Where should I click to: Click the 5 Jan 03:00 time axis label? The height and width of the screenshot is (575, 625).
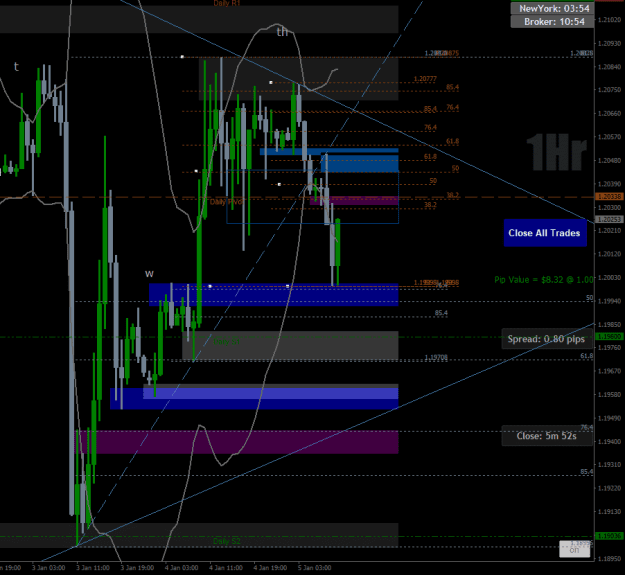[314, 568]
